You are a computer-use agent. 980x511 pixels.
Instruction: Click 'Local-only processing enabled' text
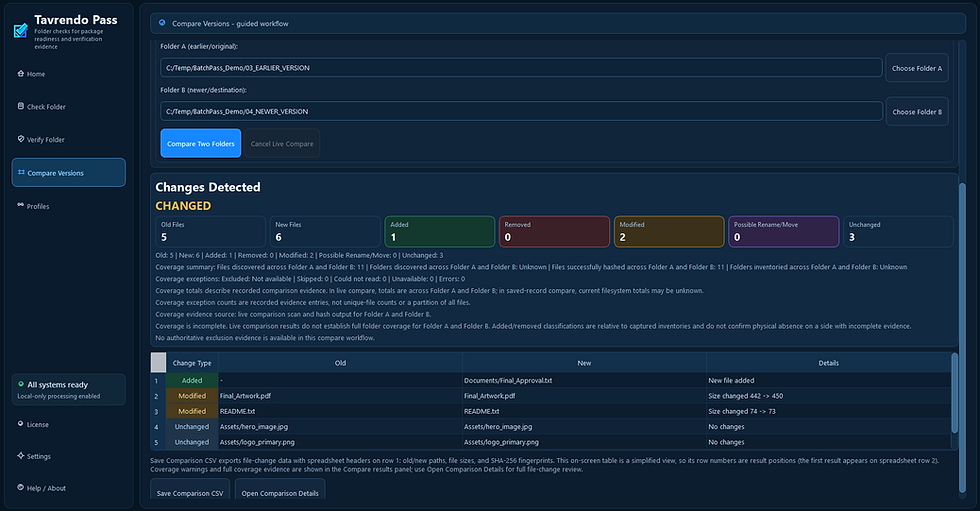(59, 396)
